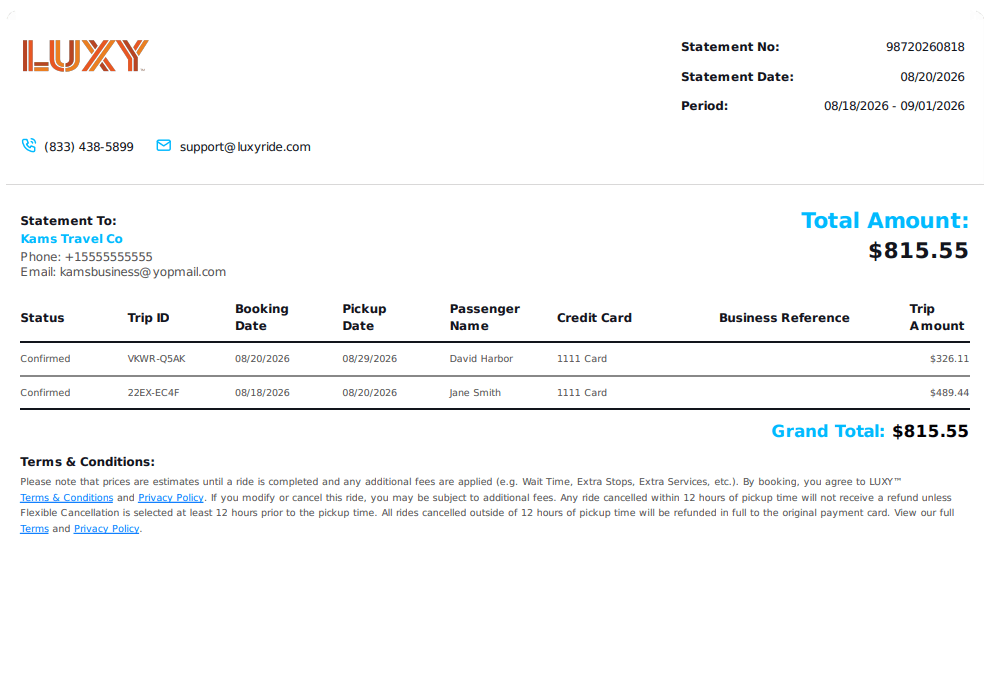Click the support@luxyride.com email address
The height and width of the screenshot is (683, 993).
(245, 147)
